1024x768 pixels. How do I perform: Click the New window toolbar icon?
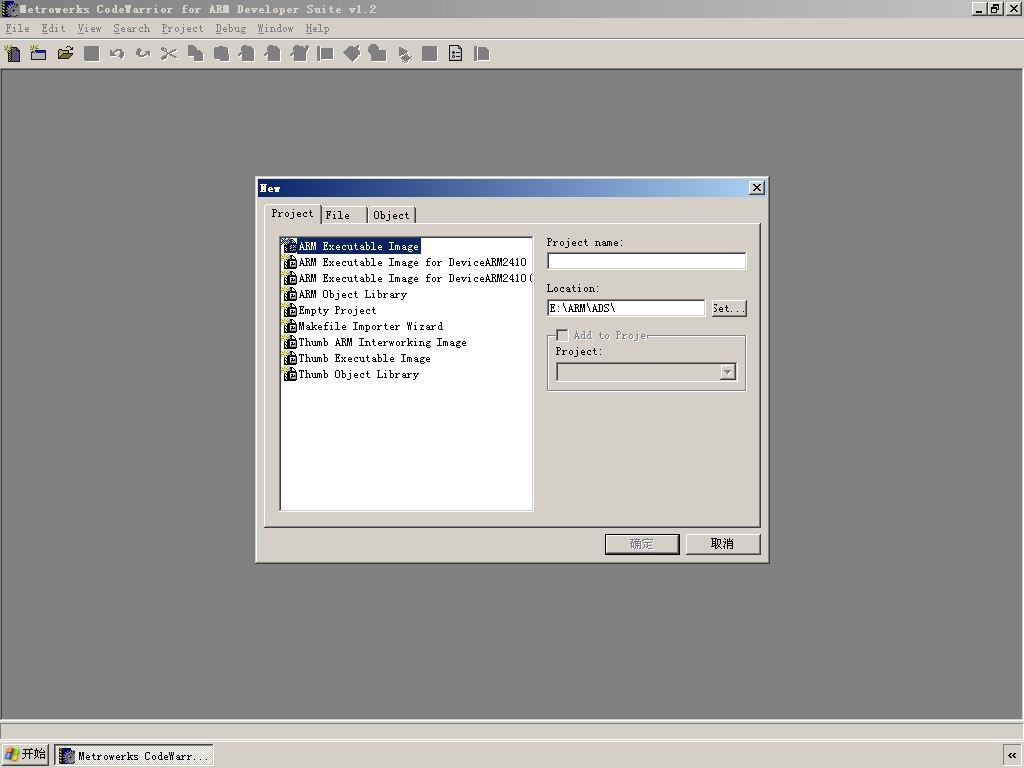pyautogui.click(x=39, y=54)
